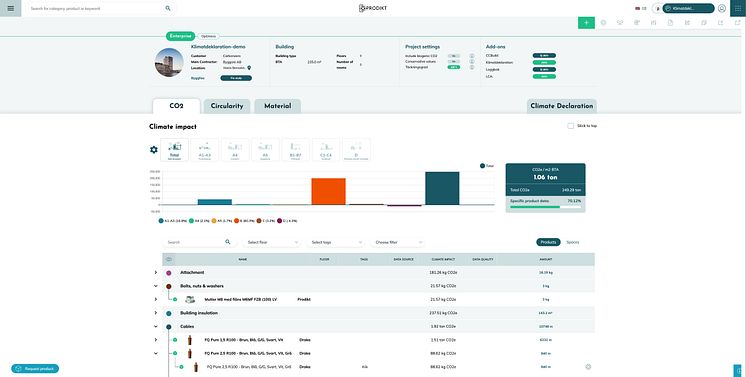Open the document icon in toolbar
The height and width of the screenshot is (377, 746).
pos(670,22)
